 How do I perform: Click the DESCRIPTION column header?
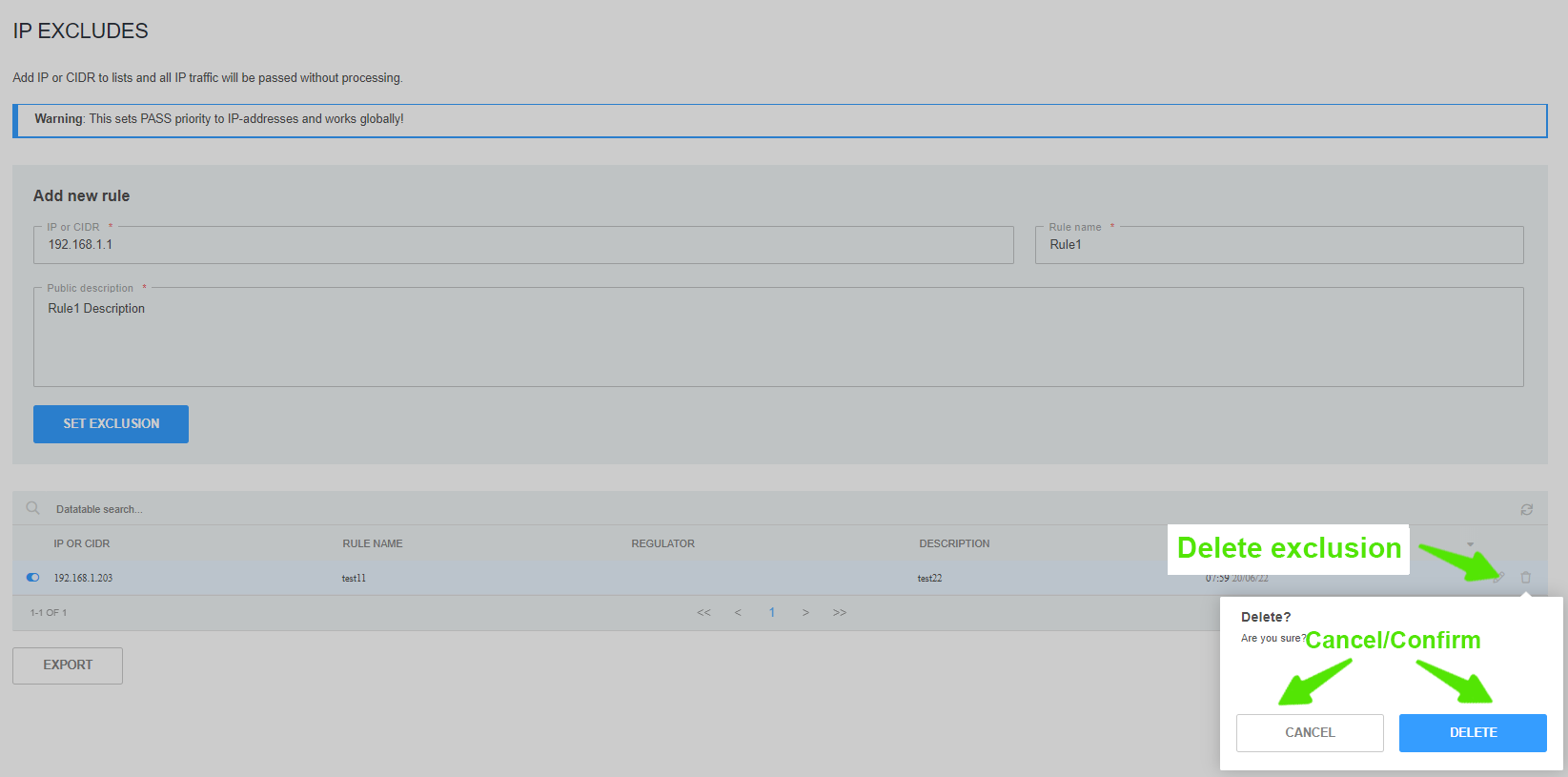954,543
